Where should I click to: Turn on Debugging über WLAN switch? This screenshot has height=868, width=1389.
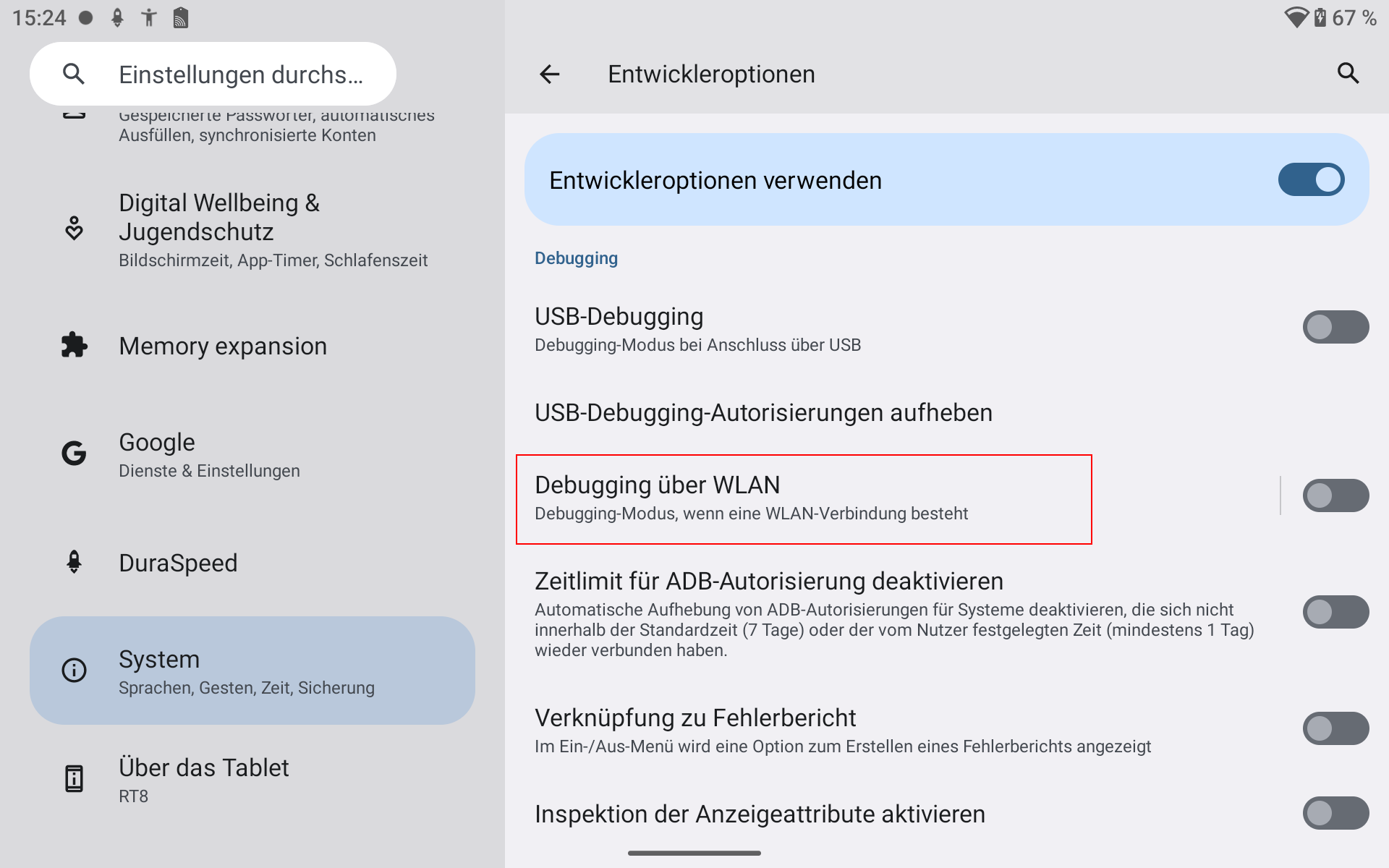click(1335, 495)
